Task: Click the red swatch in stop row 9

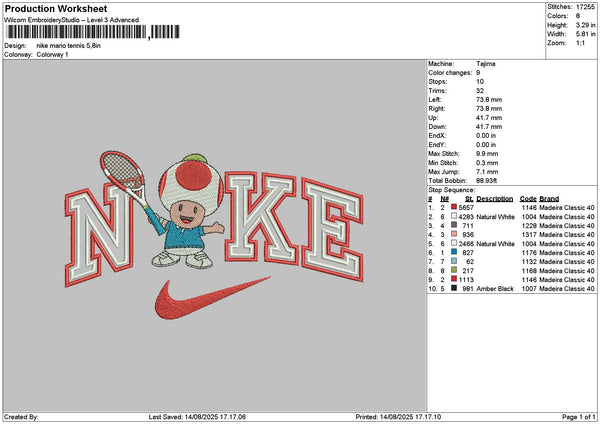Action: click(454, 279)
